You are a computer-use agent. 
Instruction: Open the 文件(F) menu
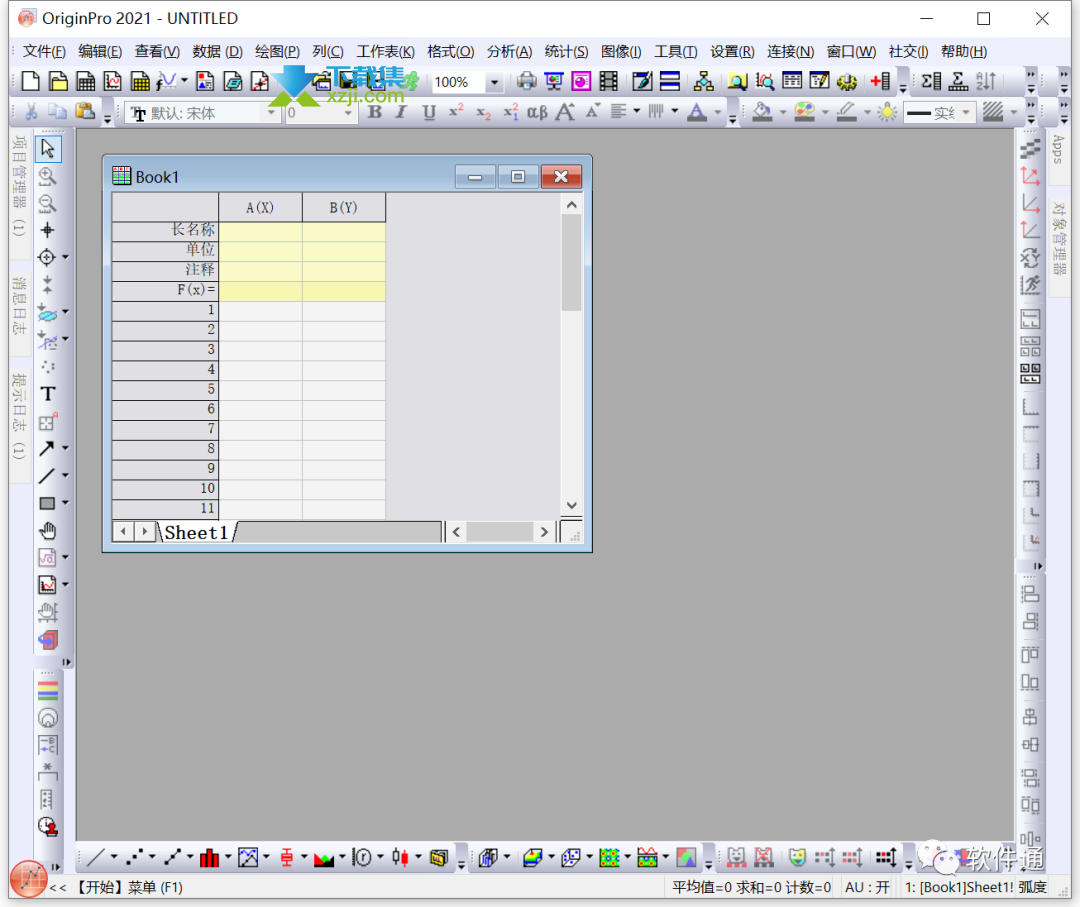[x=44, y=52]
